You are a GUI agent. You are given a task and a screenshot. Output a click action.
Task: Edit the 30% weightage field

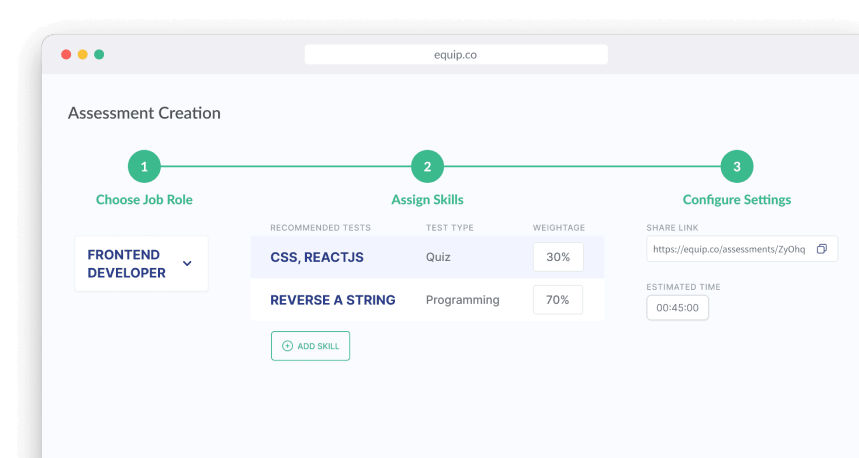pyautogui.click(x=557, y=257)
